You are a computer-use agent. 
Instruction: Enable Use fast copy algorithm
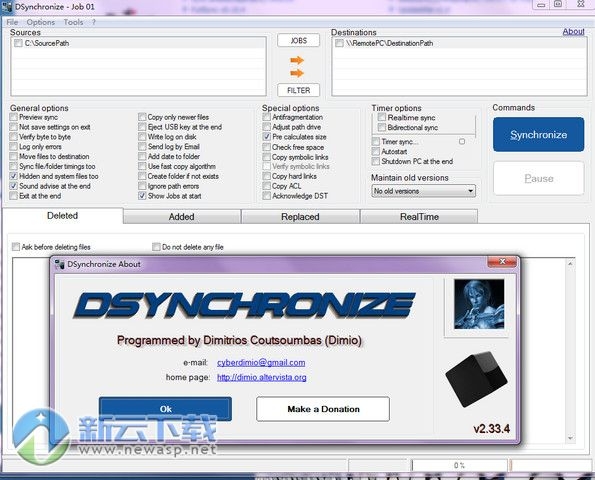142,166
